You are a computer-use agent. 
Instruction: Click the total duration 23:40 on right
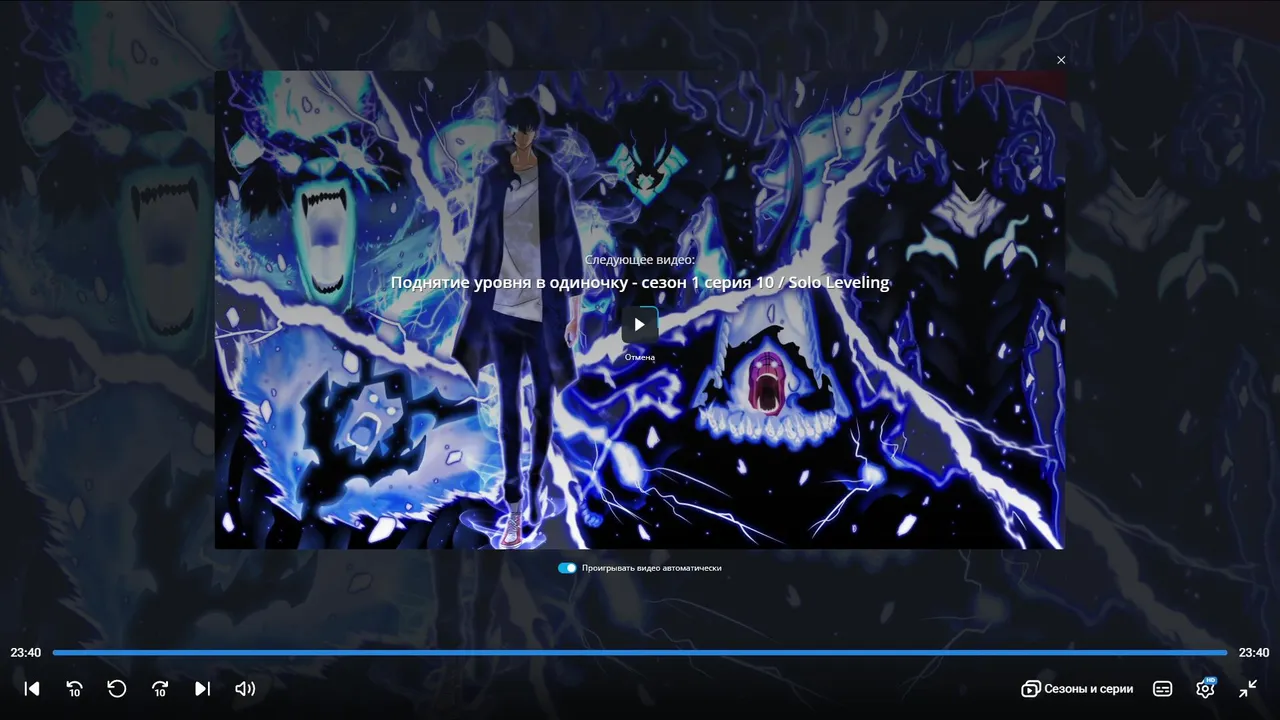pyautogui.click(x=1254, y=653)
